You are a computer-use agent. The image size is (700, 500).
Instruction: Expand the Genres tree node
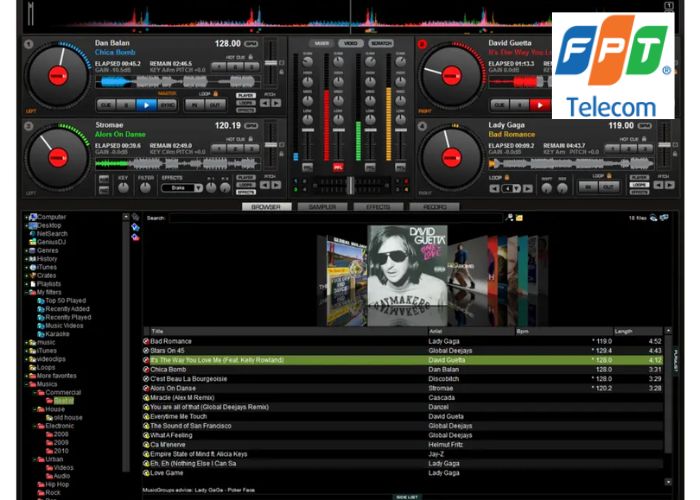pos(27,251)
